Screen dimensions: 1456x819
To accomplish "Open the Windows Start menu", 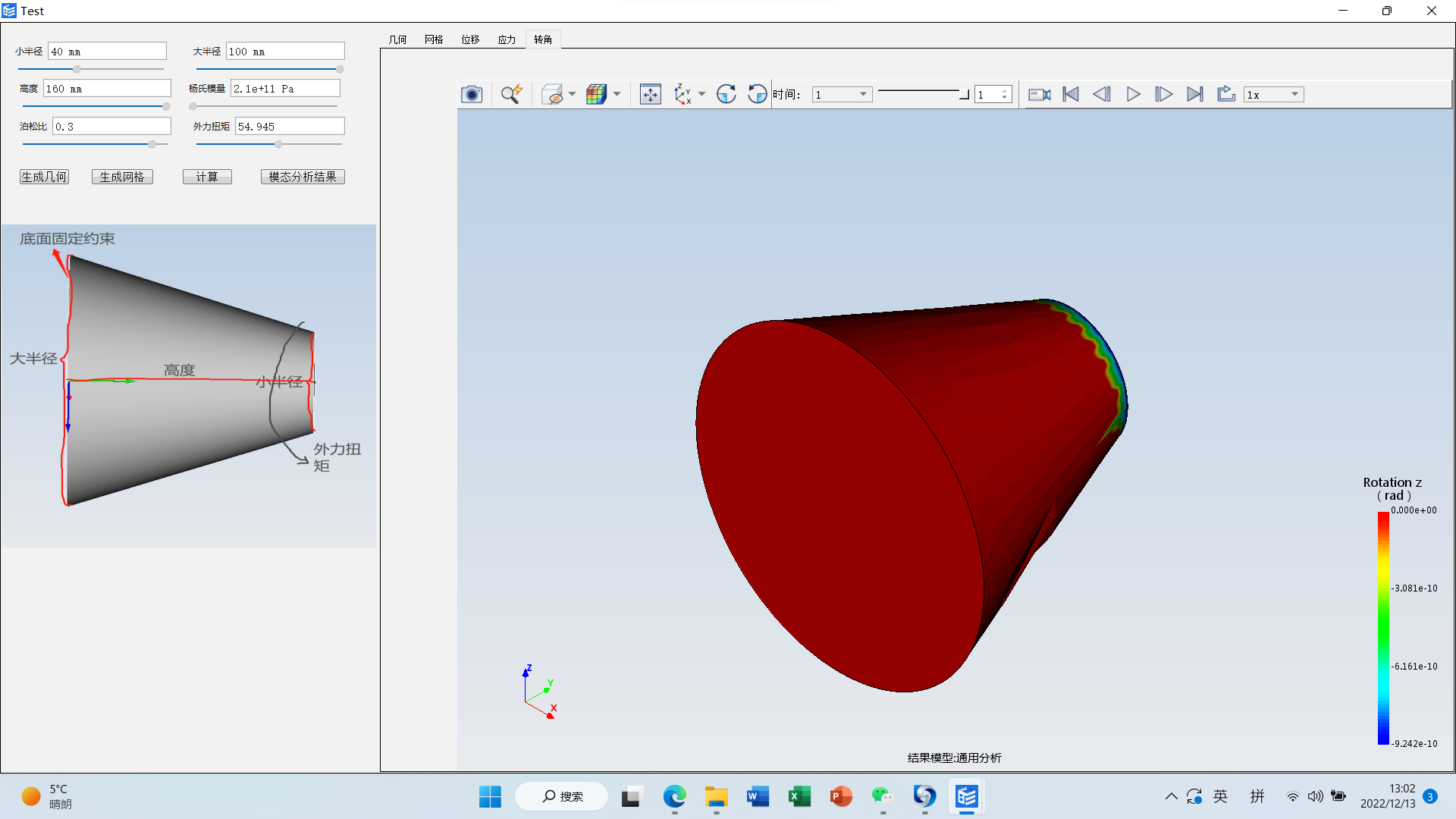I will coord(490,796).
